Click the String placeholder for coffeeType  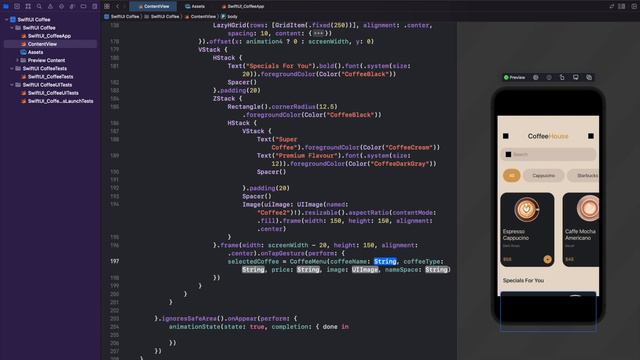point(253,270)
